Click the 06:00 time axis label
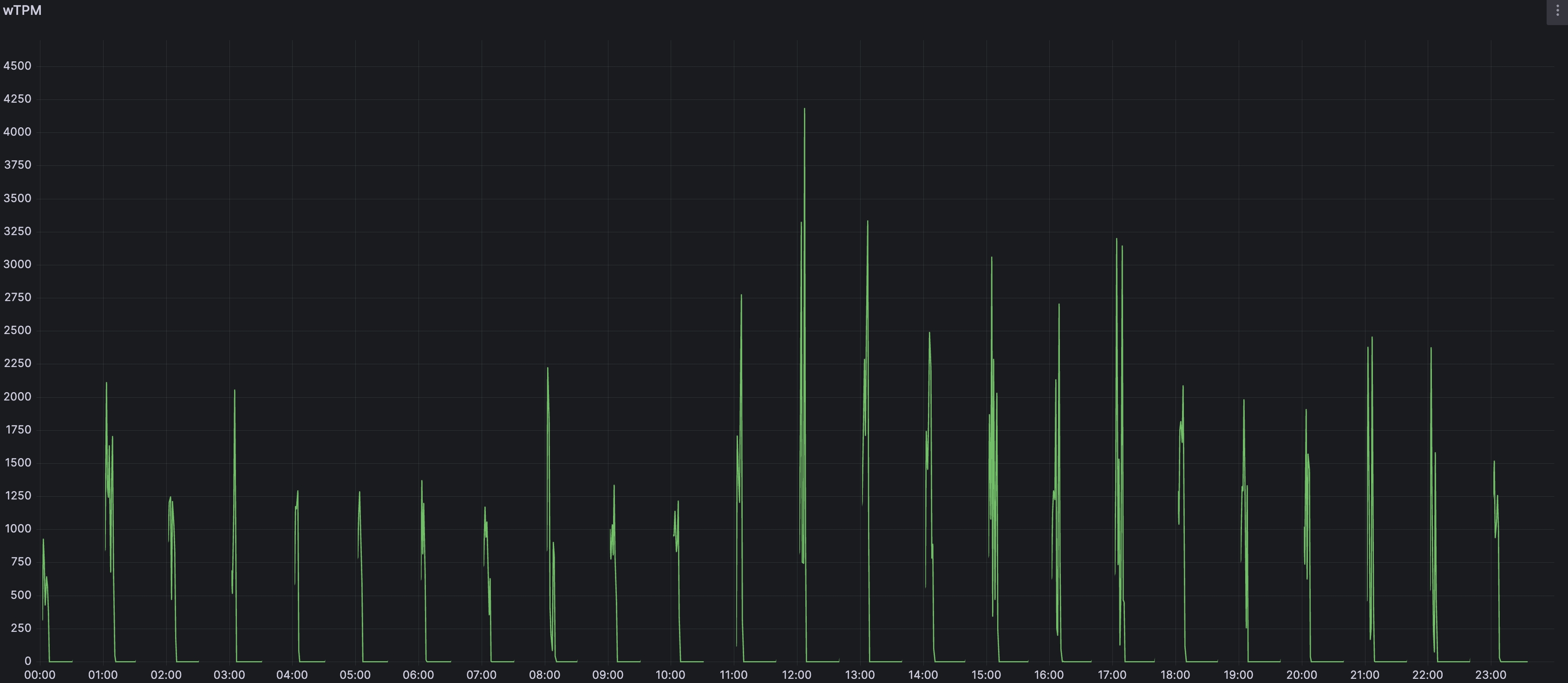This screenshot has height=683, width=1568. point(418,675)
